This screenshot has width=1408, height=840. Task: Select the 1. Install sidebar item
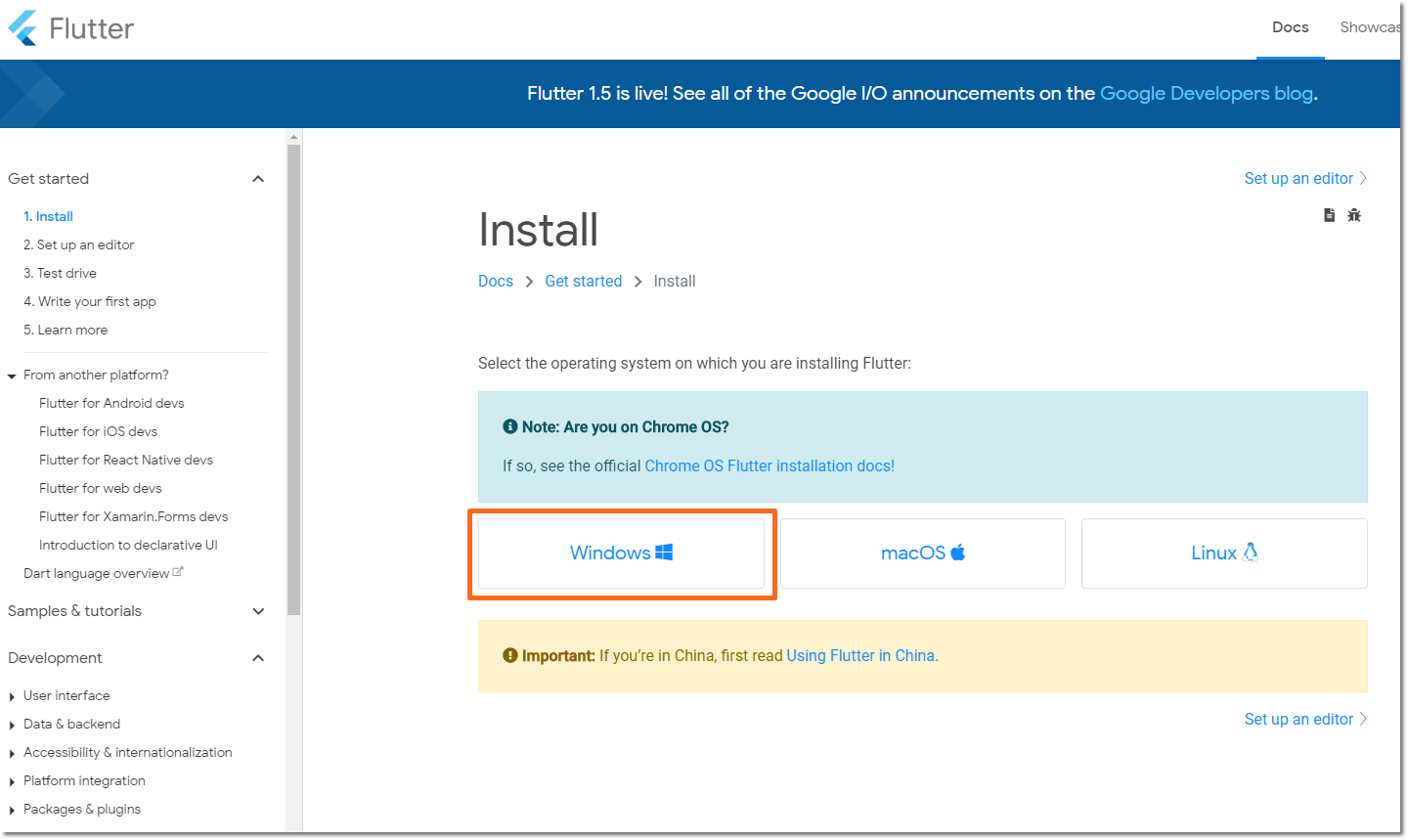tap(48, 216)
